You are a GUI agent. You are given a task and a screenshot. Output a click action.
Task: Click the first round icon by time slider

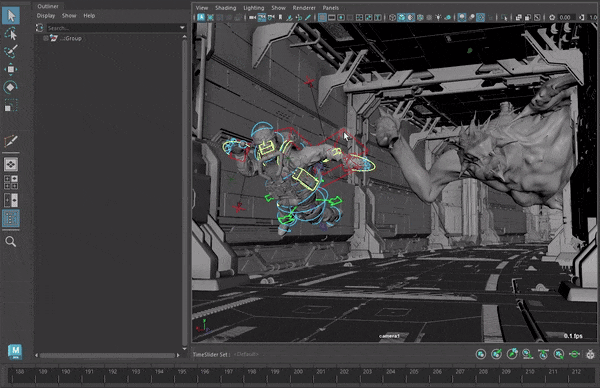point(481,354)
